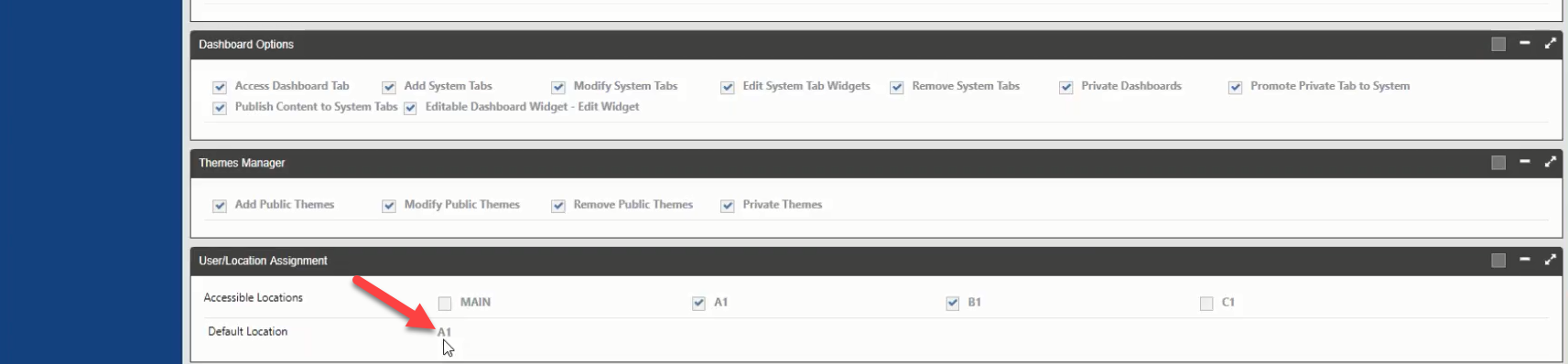Screen dimensions: 1568x364
Task: Collapse the Themes Manager panel with minus icon
Action: [x=1525, y=162]
